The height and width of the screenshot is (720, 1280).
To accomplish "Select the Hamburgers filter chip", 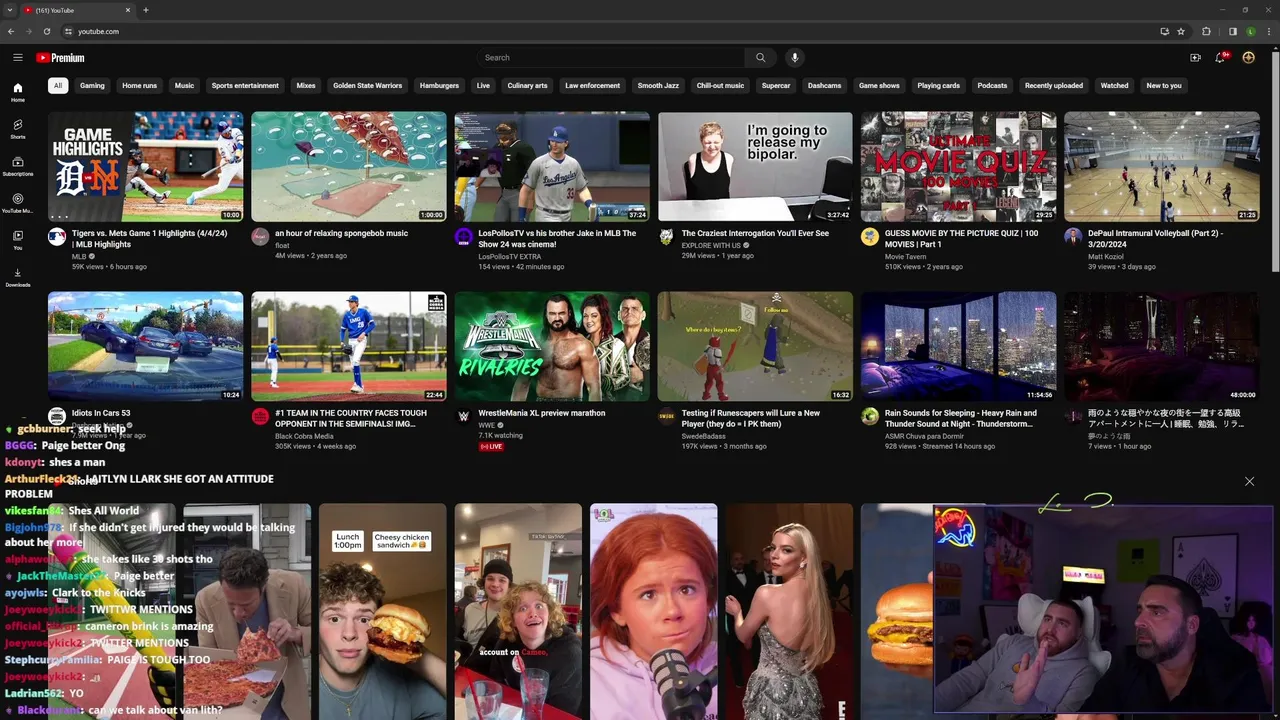I will point(439,86).
